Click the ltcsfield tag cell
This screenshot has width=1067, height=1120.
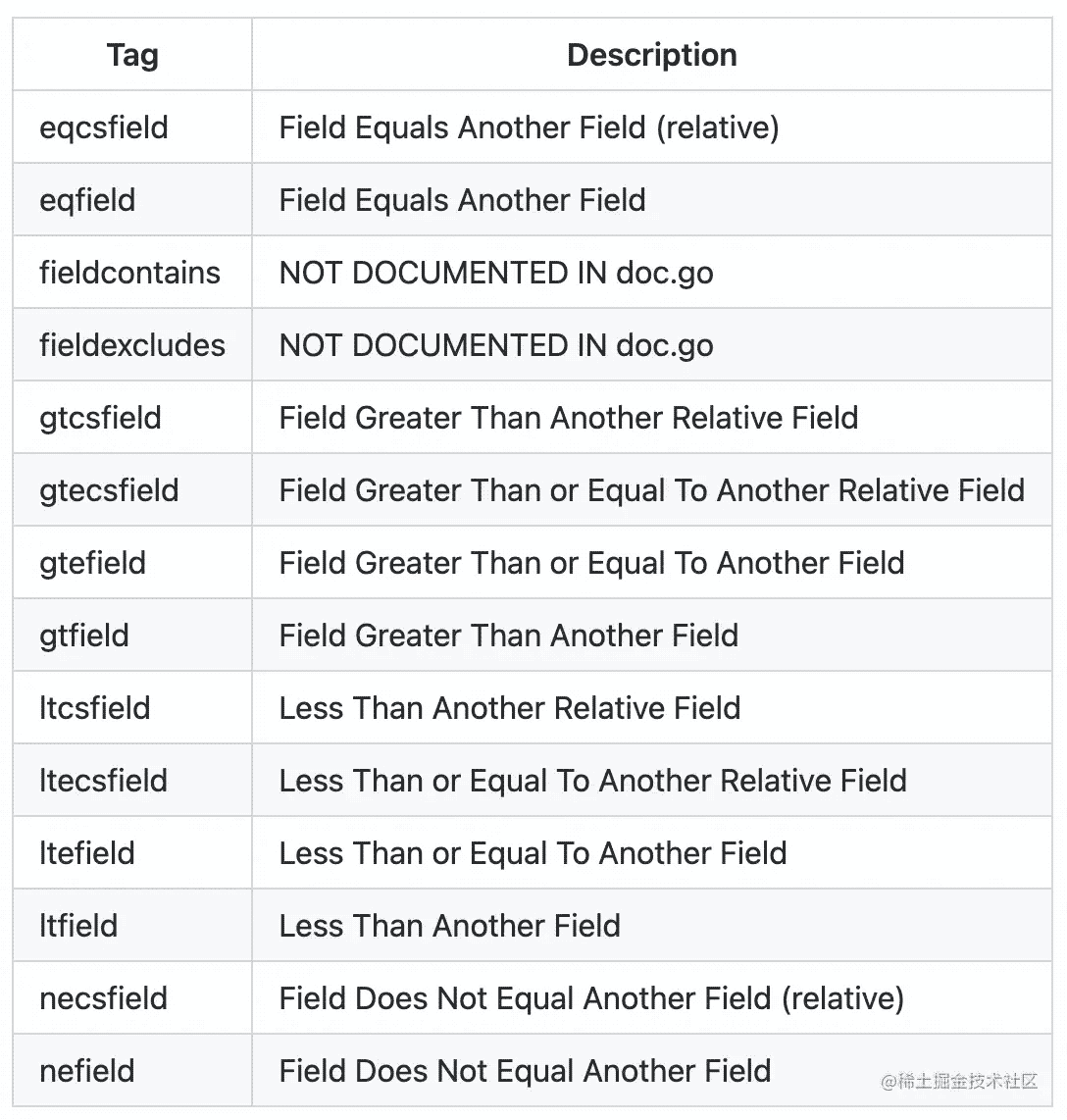point(95,708)
